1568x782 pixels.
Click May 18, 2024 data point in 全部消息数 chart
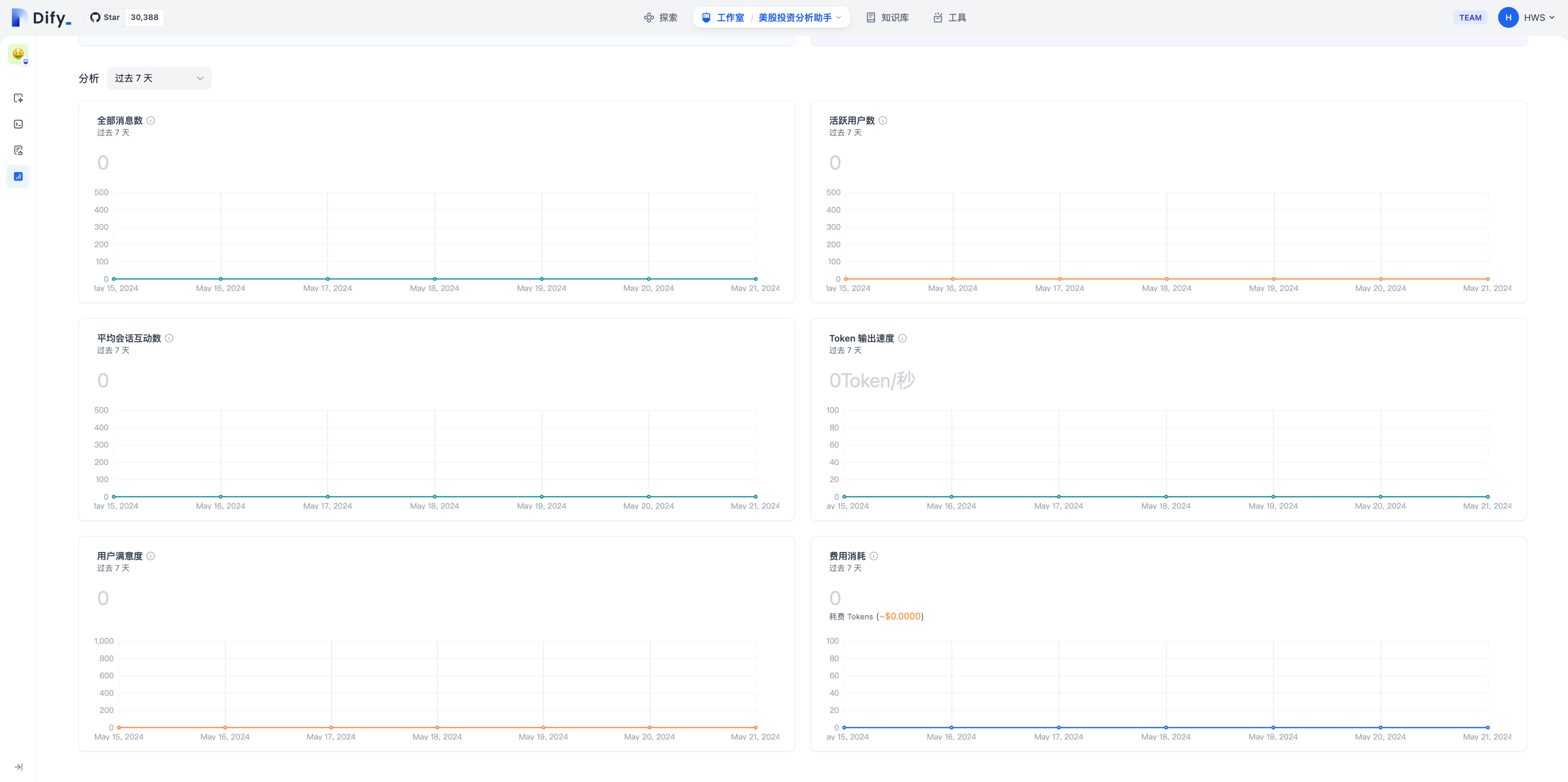click(435, 279)
